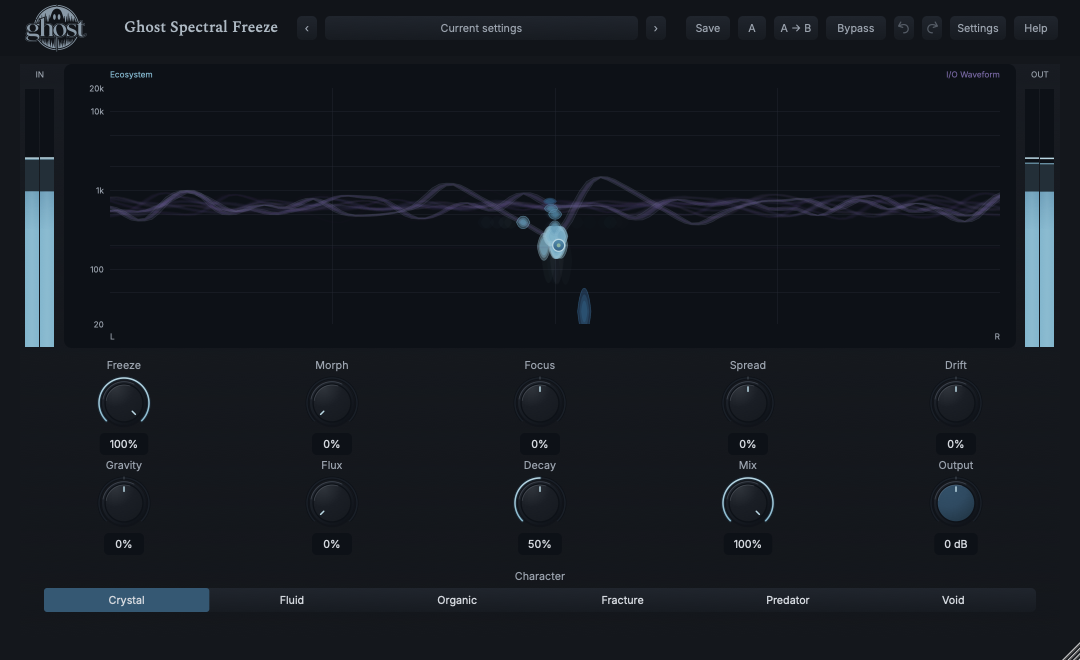This screenshot has height=660, width=1080.
Task: Open the Help page
Action: pos(1035,28)
